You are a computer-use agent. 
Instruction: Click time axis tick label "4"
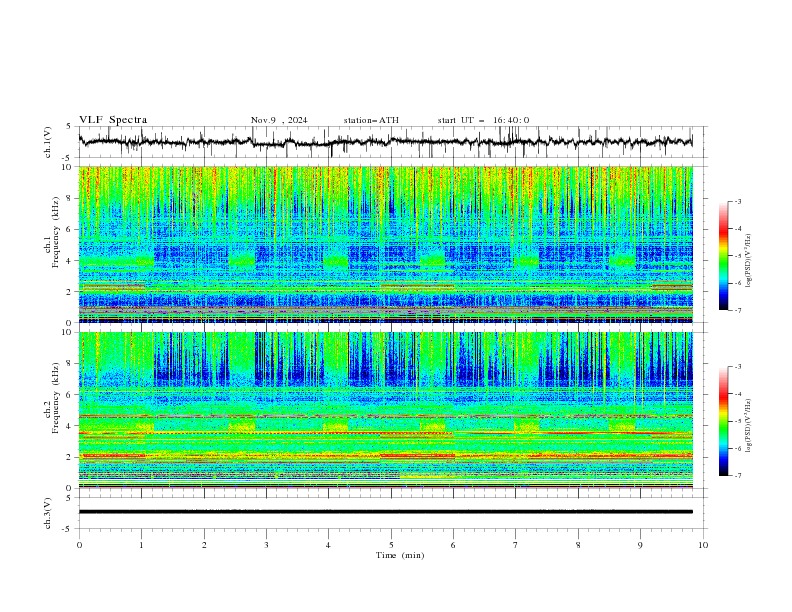329,545
